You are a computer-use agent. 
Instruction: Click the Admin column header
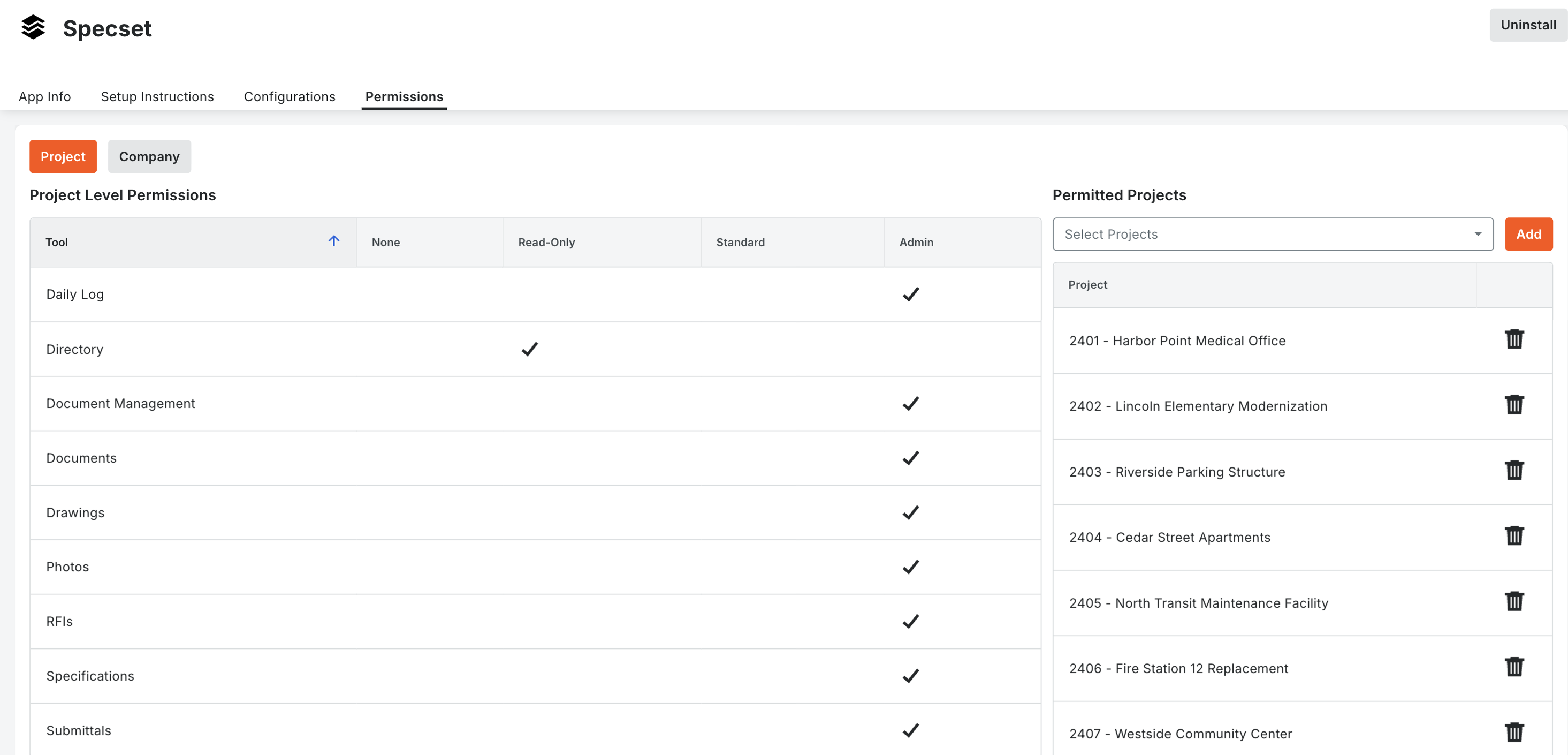click(x=962, y=243)
